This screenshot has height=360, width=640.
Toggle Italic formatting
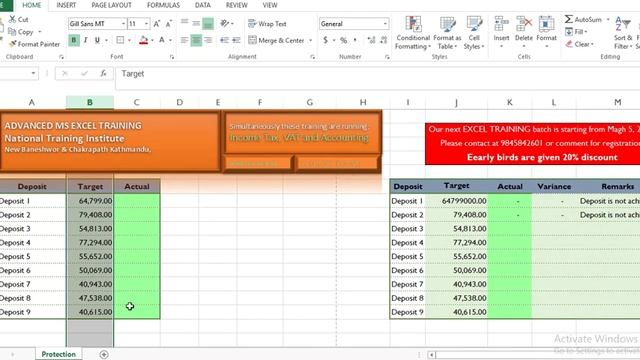pos(85,40)
